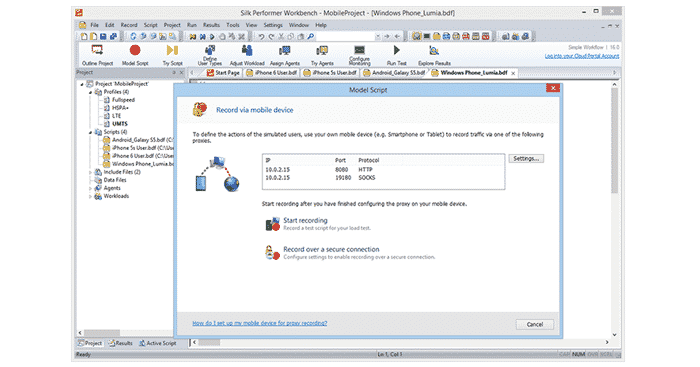The image size is (700, 367).
Task: Click Record over a secure connection link
Action: pos(331,249)
